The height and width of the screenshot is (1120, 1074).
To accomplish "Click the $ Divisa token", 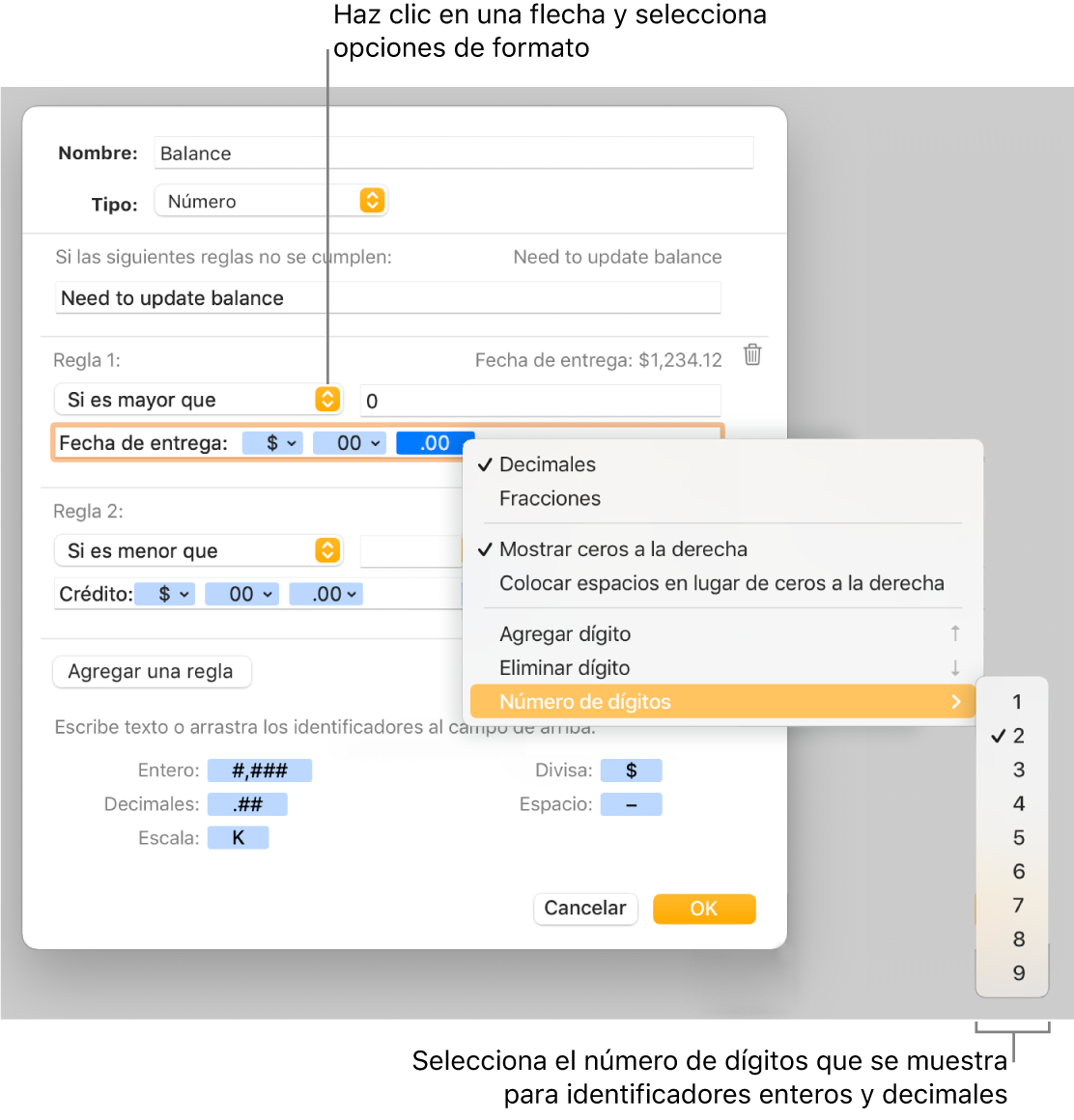I will pos(631,770).
